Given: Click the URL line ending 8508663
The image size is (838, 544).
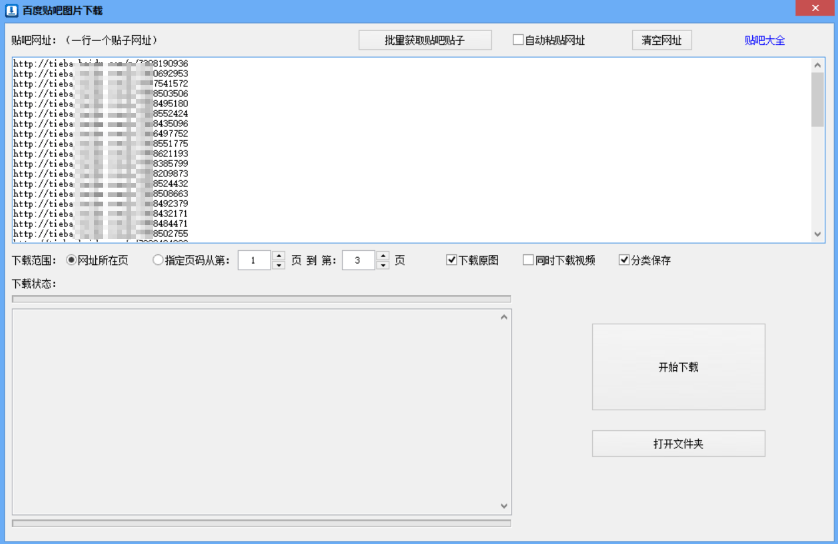Looking at the screenshot, I should [100, 193].
